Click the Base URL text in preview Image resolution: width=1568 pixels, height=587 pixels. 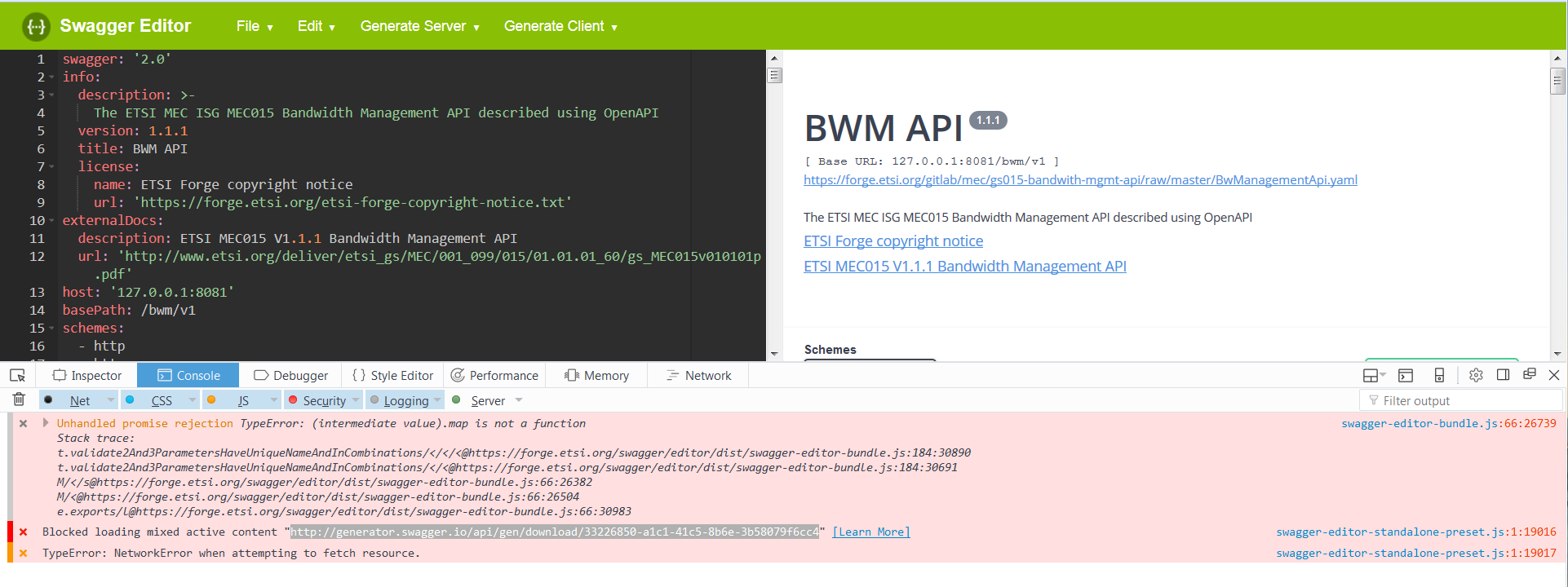(932, 161)
